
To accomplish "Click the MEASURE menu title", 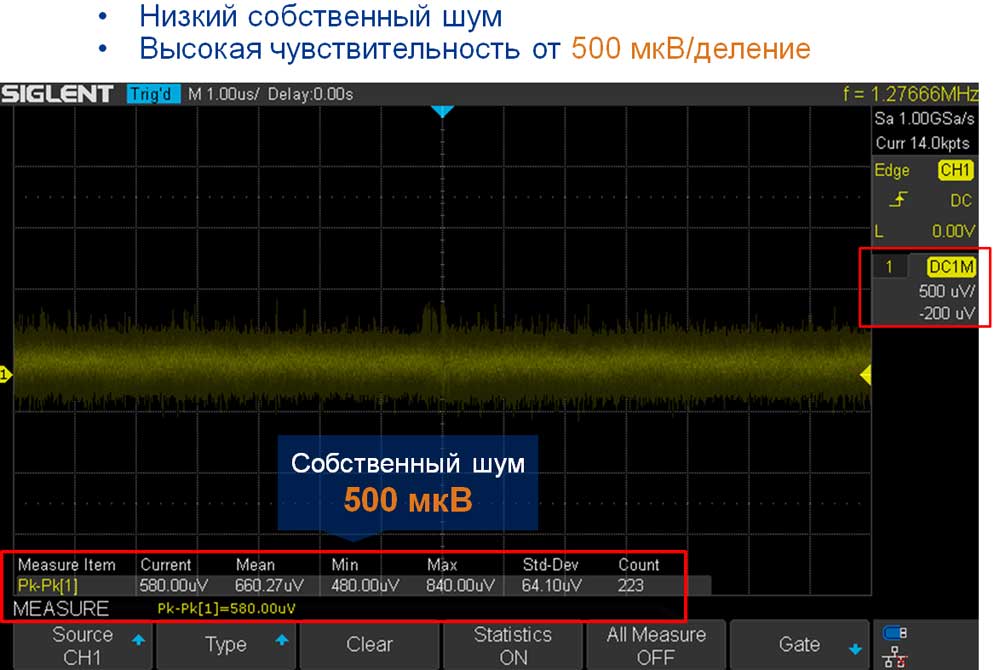I will pos(62,608).
